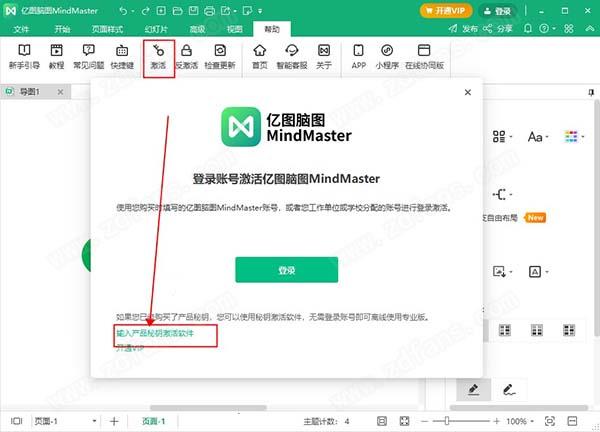
Task: Open the 关于 about icon
Action: pyautogui.click(x=324, y=56)
